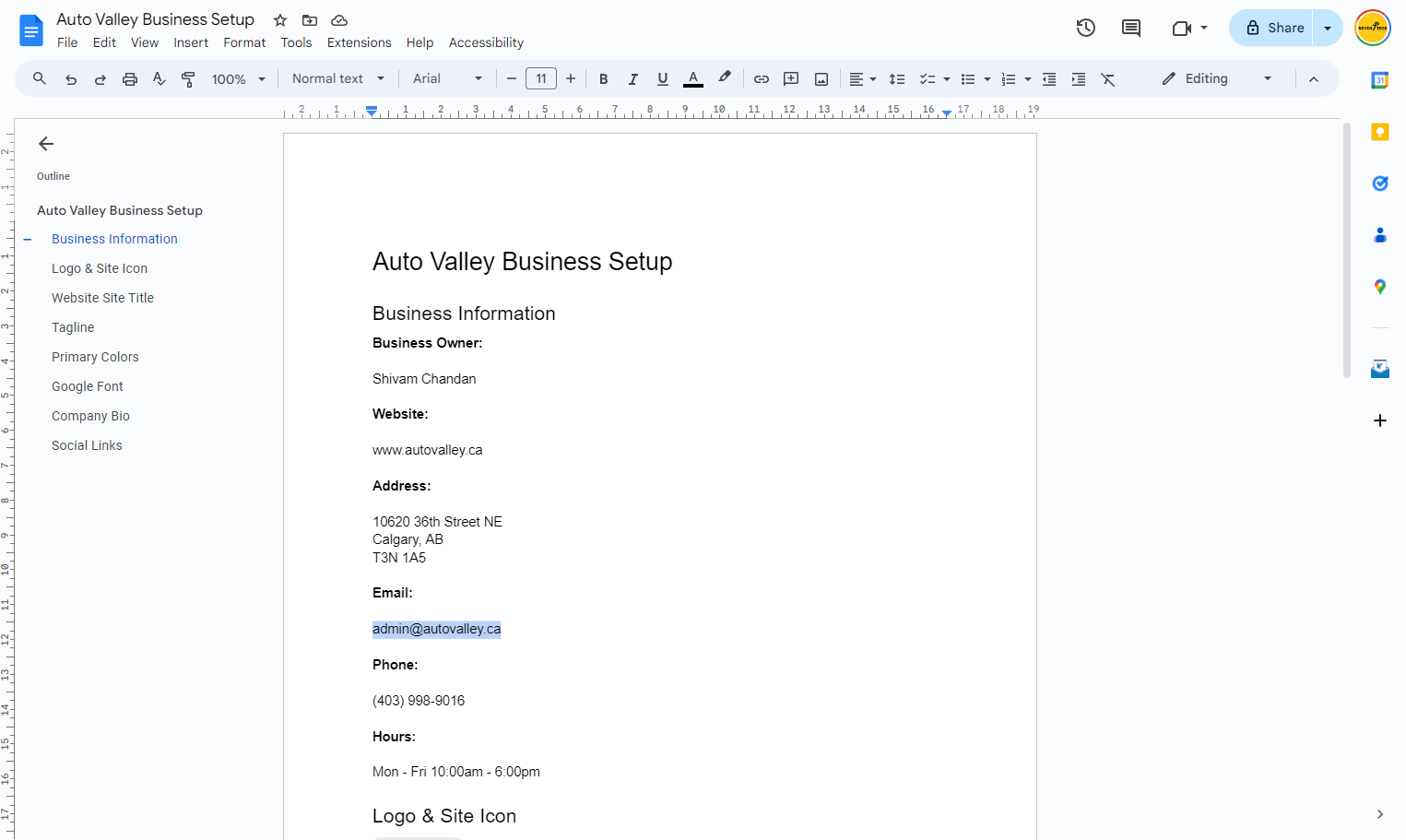This screenshot has width=1406, height=840.
Task: Clear formatting
Action: pyautogui.click(x=1108, y=79)
